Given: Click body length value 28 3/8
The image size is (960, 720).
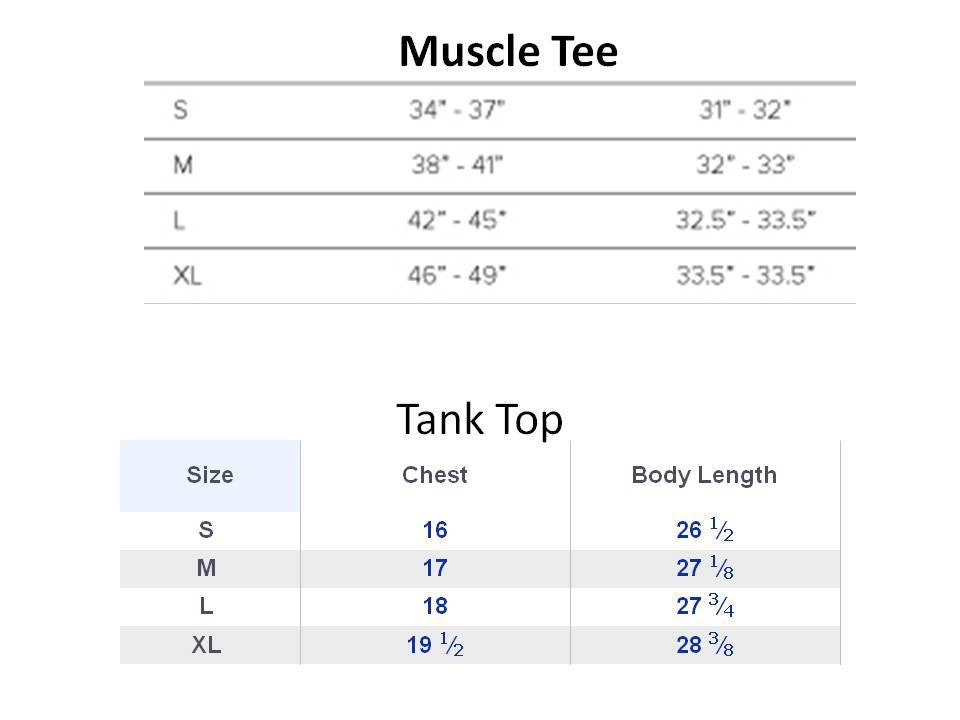Looking at the screenshot, I should tap(705, 645).
